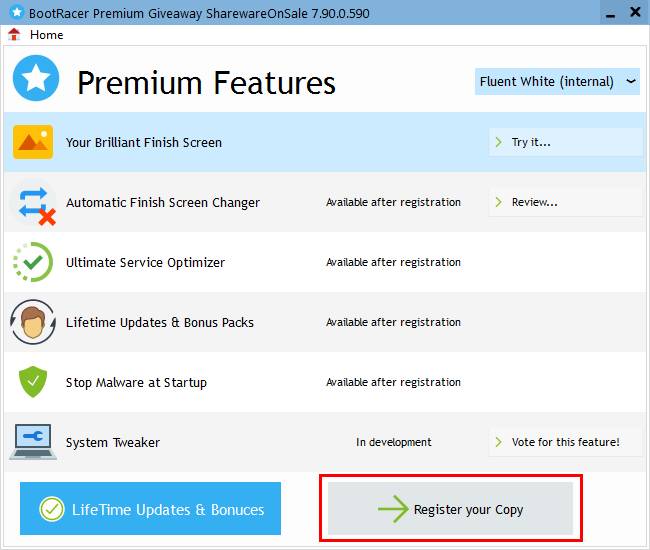Open the Fluent White theme dropdown

pos(557,82)
